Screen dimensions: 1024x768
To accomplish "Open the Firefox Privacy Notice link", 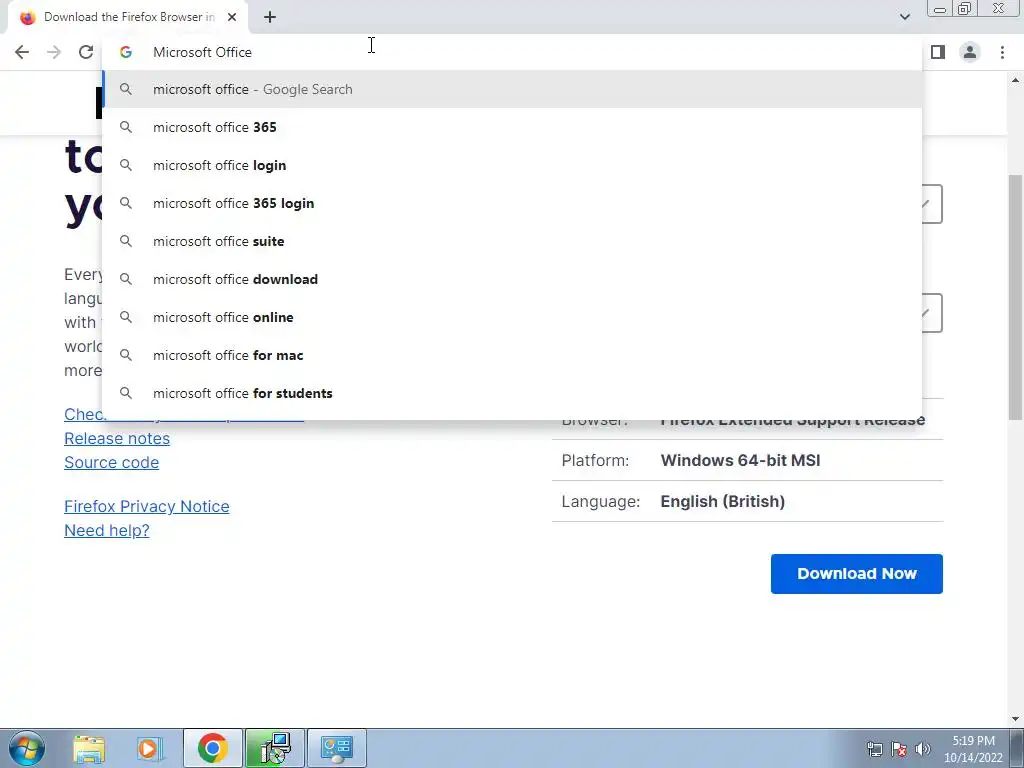I will (147, 506).
